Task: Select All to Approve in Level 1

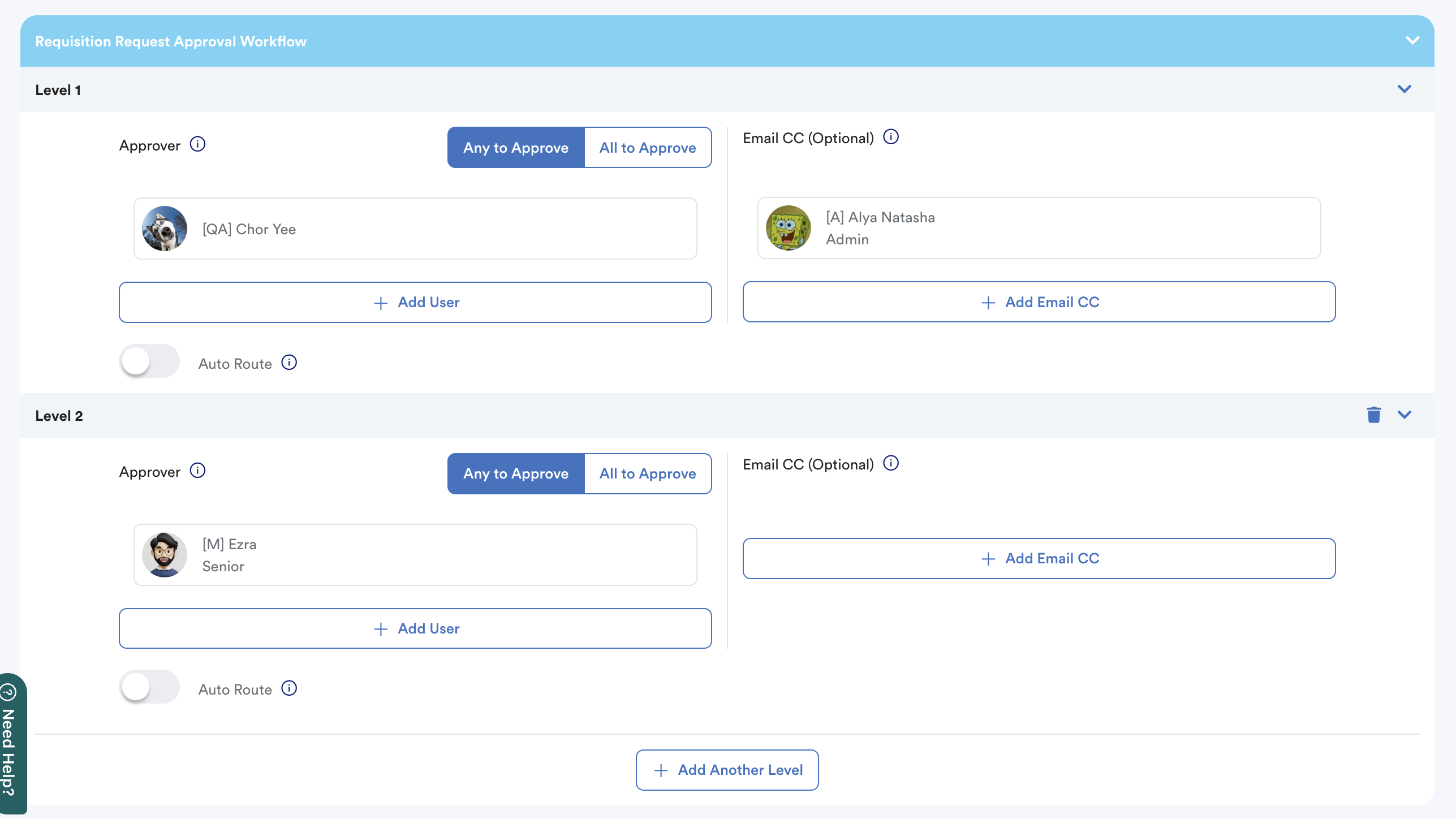Action: pyautogui.click(x=648, y=148)
